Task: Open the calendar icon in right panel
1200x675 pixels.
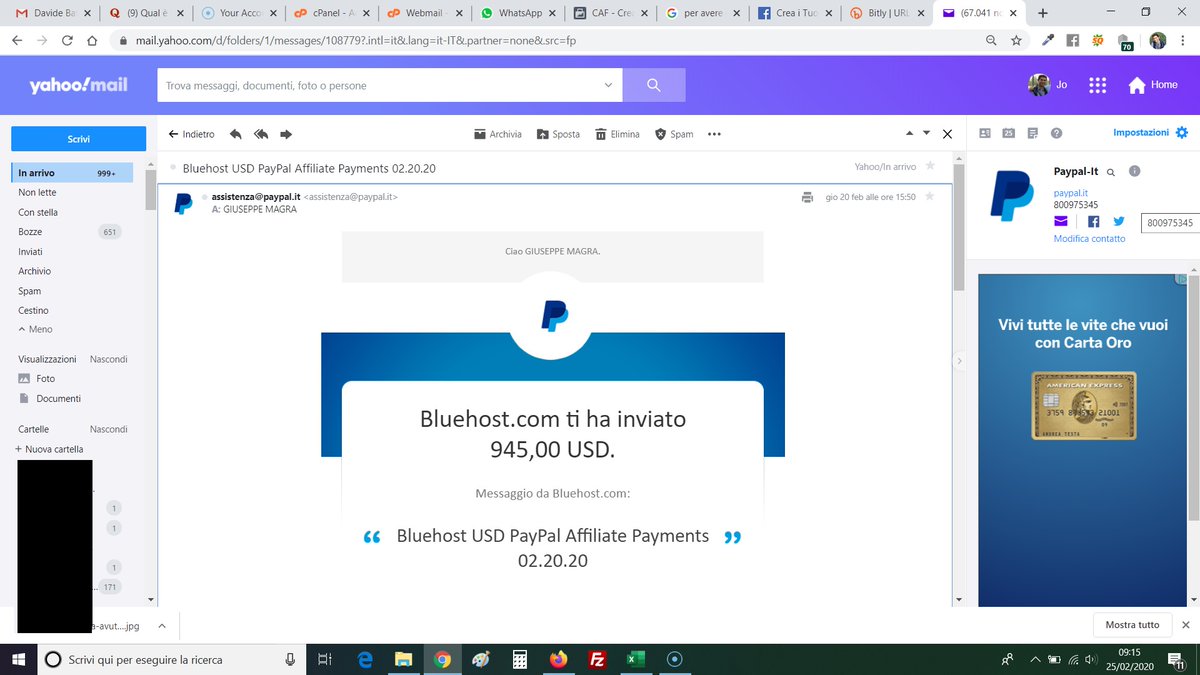Action: (x=1008, y=132)
